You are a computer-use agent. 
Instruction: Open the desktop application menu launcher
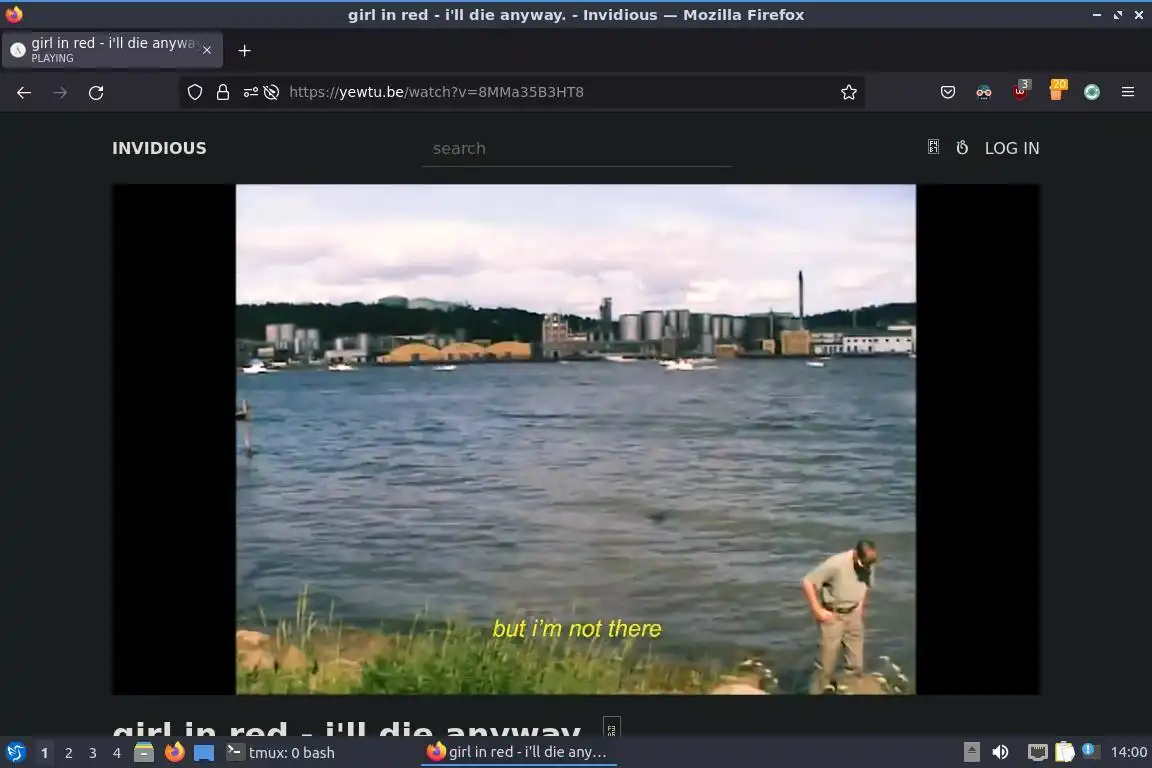click(x=16, y=753)
